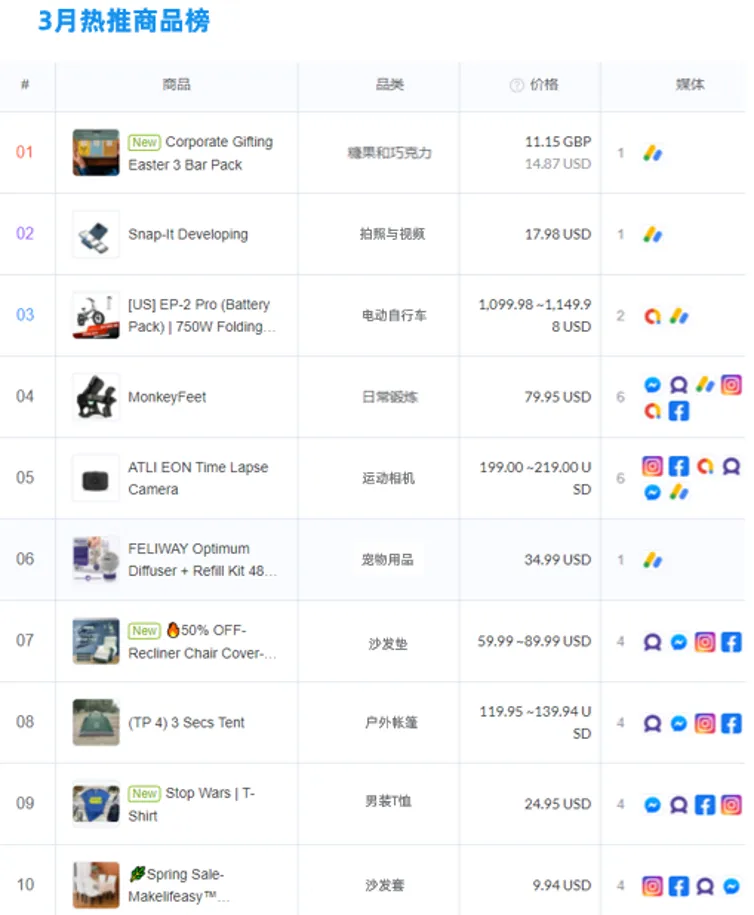Screen dimensions: 754x915
Task: Click Audience Network icon in ATLI EON row
Action: pyautogui.click(x=731, y=466)
